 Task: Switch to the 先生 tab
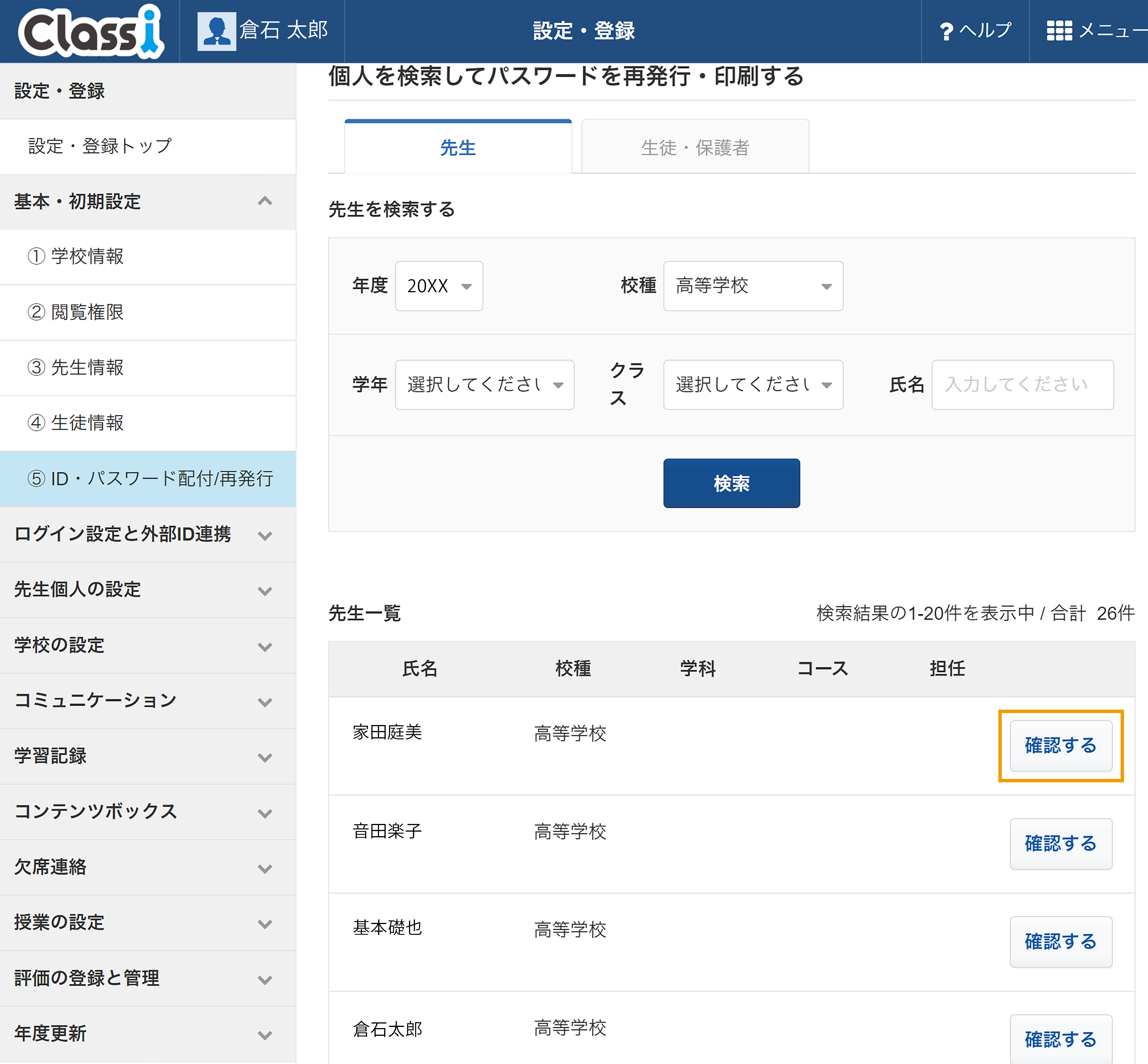tap(458, 147)
